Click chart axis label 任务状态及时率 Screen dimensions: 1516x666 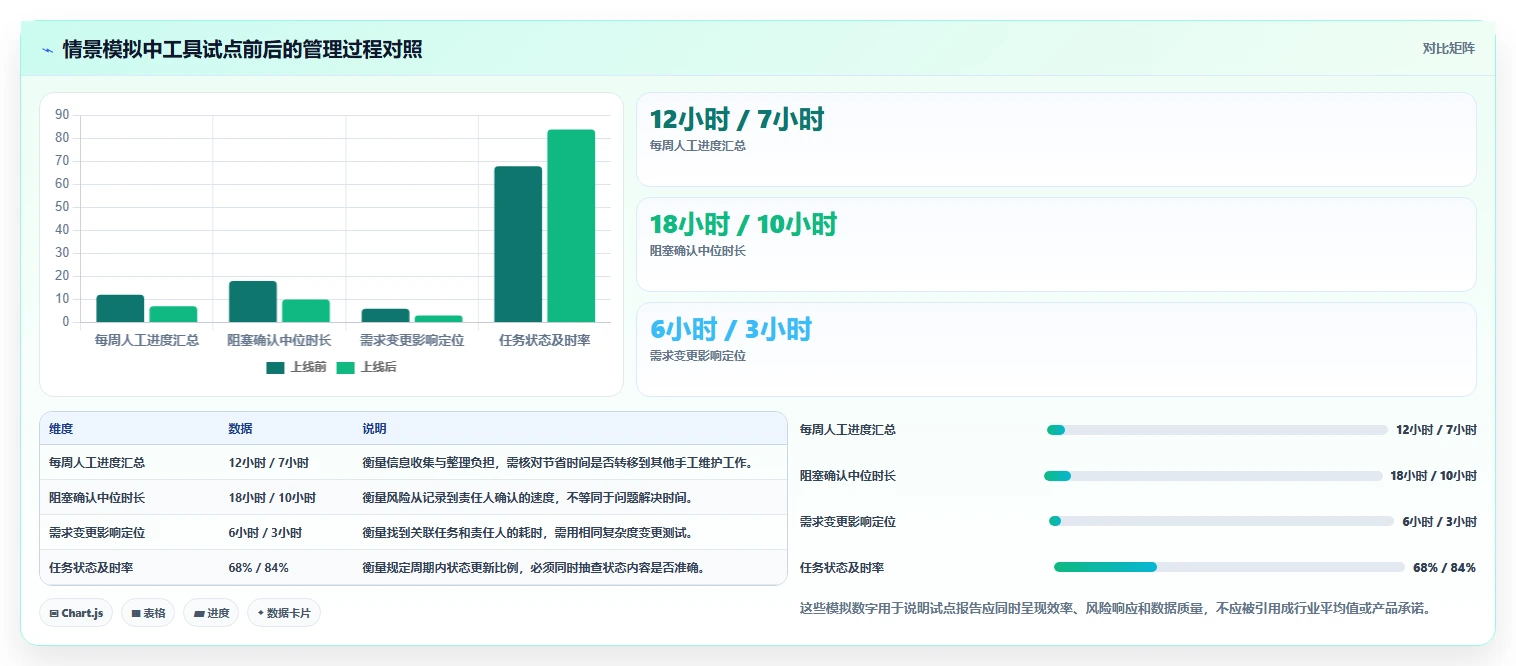click(545, 341)
